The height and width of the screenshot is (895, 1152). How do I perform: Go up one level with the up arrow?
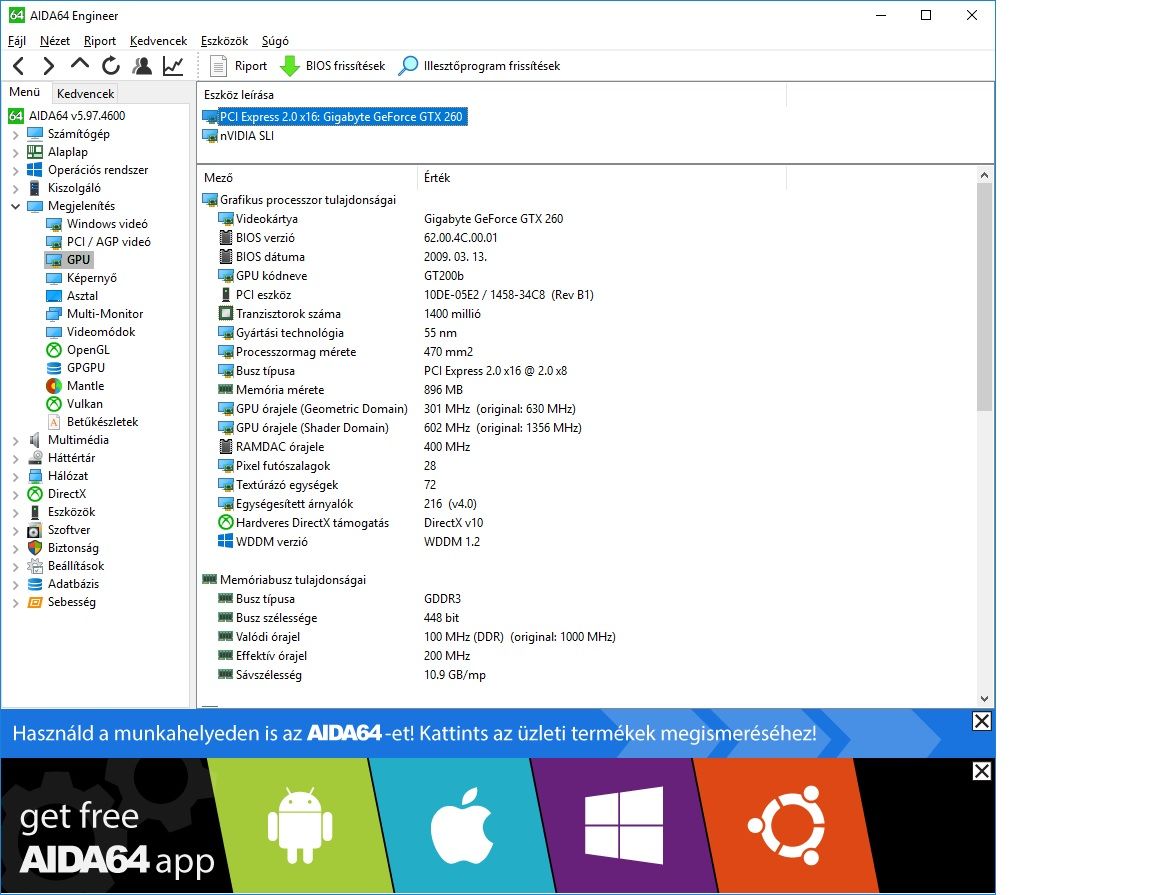[x=79, y=65]
